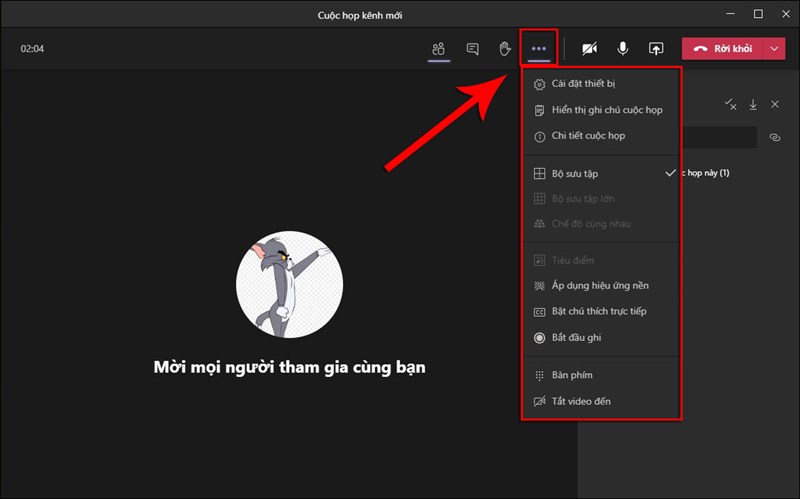800x499 pixels.
Task: Open the participants panel icon
Action: pyautogui.click(x=438, y=49)
